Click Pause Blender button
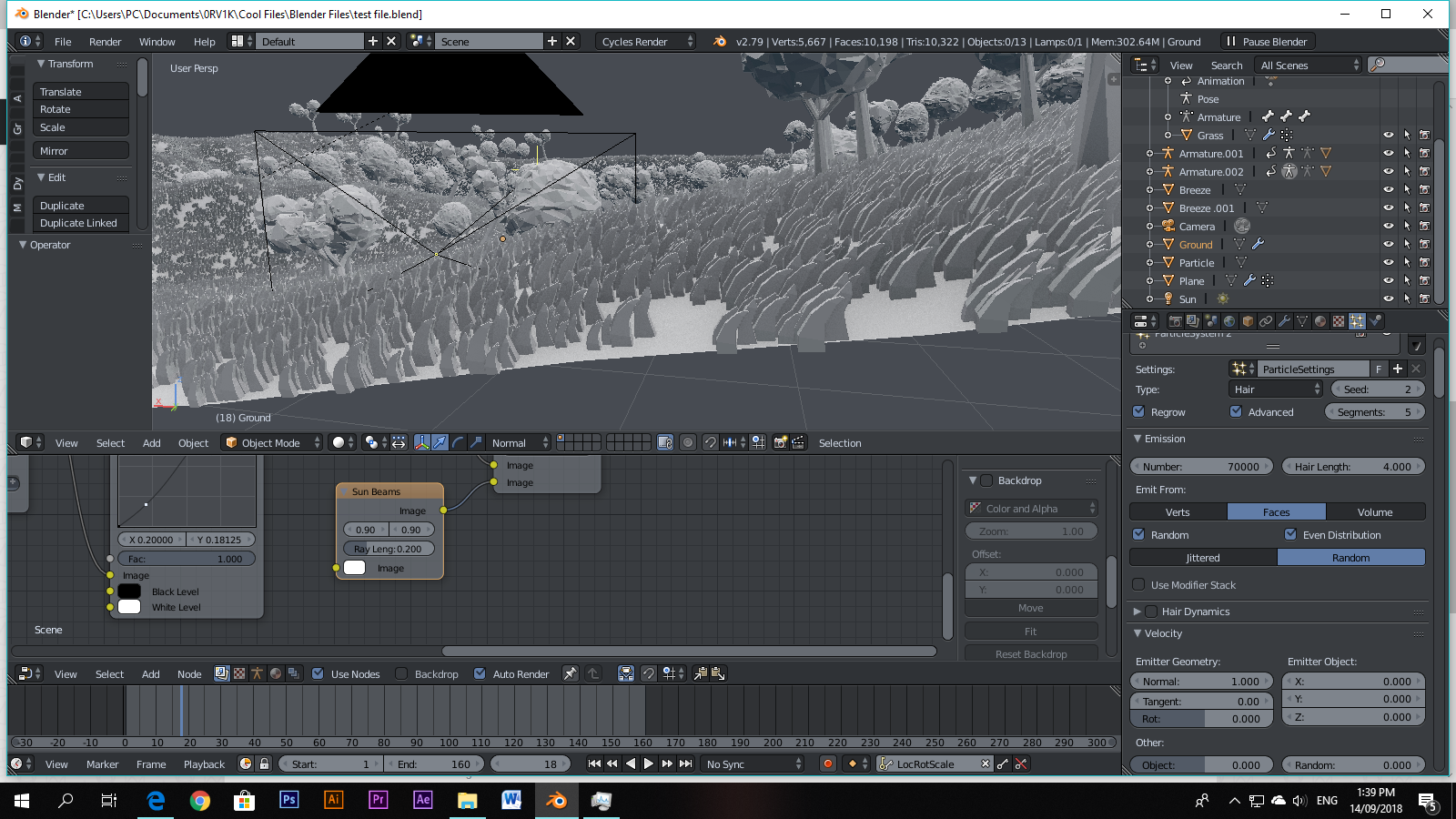This screenshot has width=1456, height=819. point(1266,41)
